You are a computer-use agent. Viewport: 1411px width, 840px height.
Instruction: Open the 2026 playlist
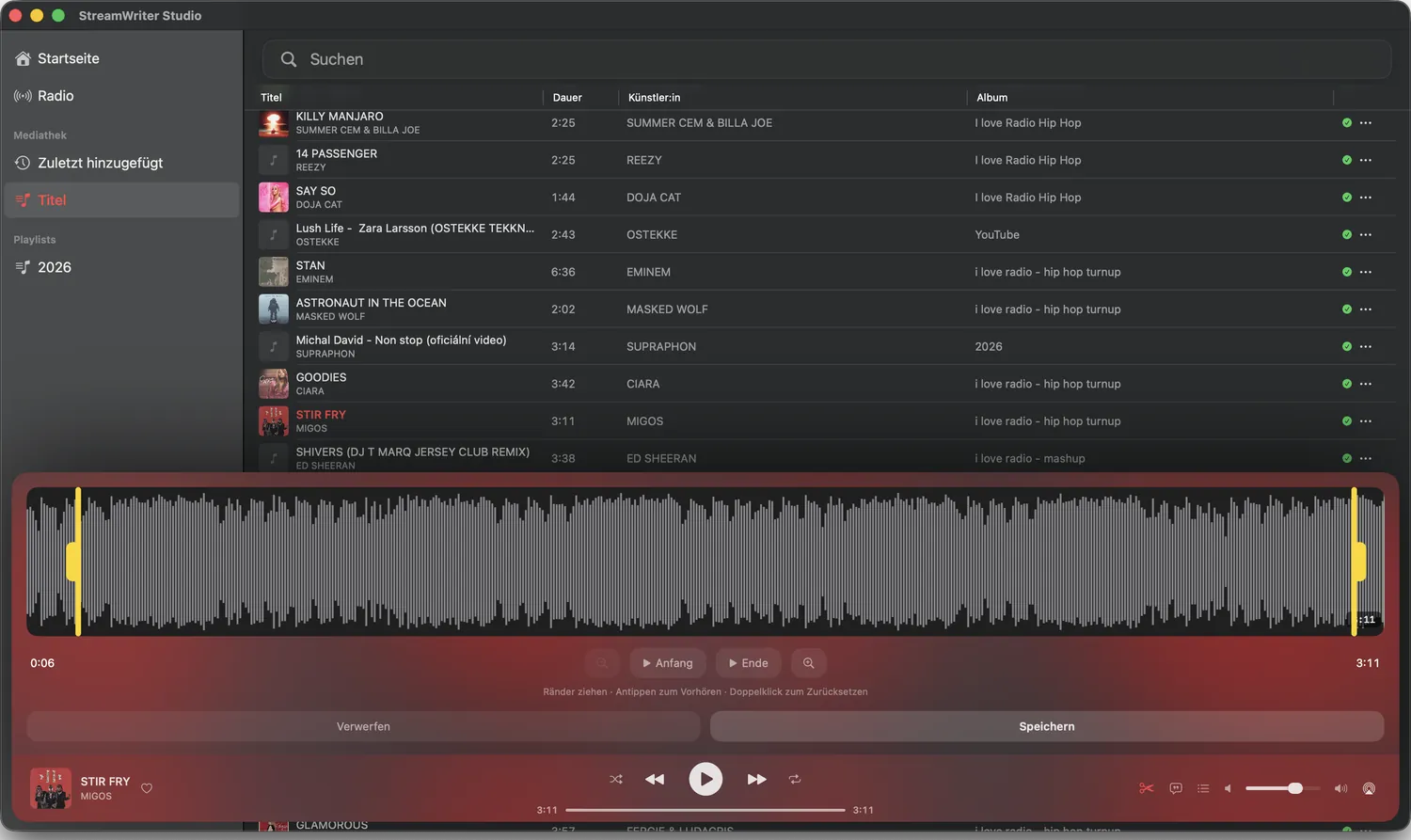click(x=121, y=267)
